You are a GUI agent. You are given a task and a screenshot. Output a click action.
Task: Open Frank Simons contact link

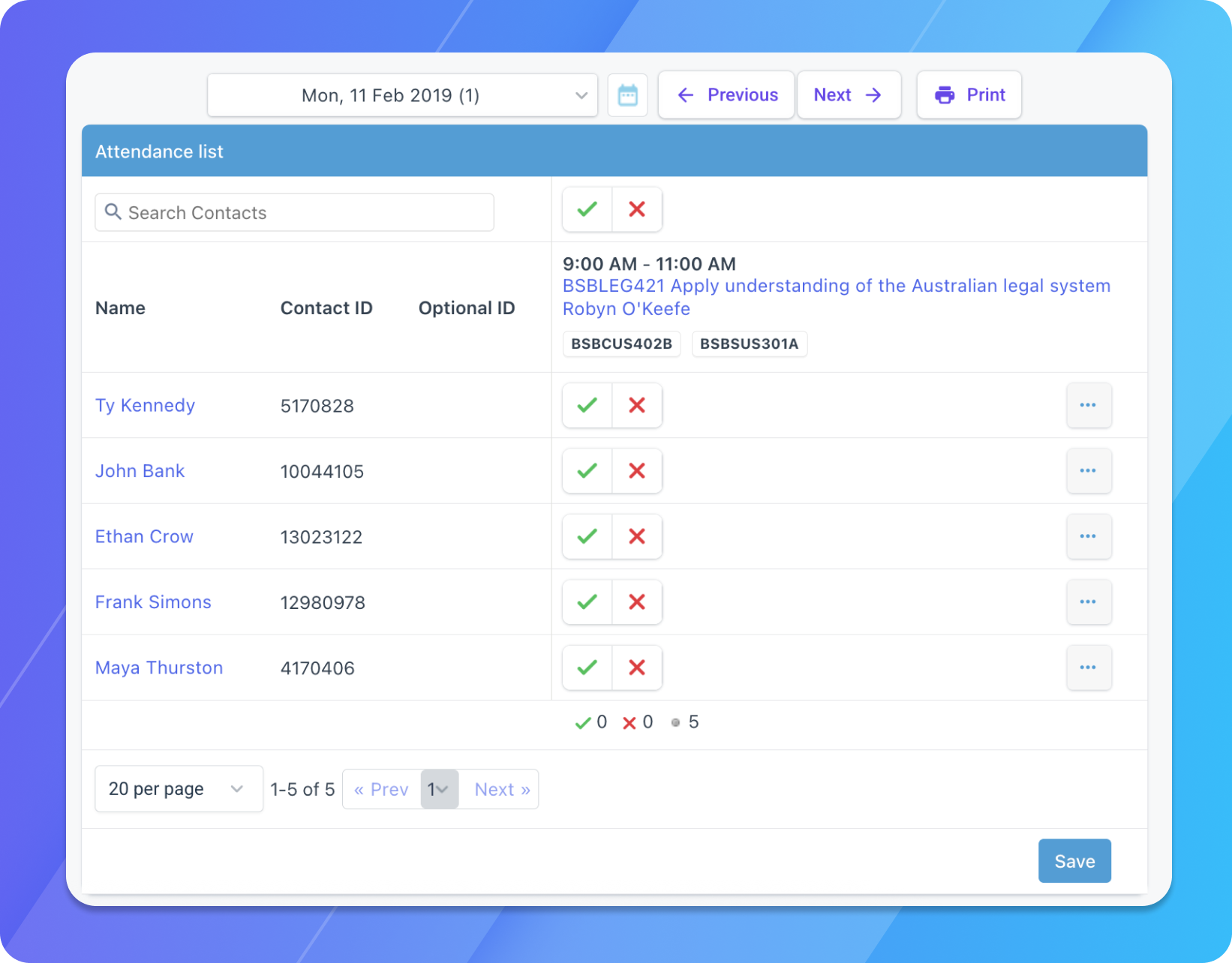[x=153, y=602]
